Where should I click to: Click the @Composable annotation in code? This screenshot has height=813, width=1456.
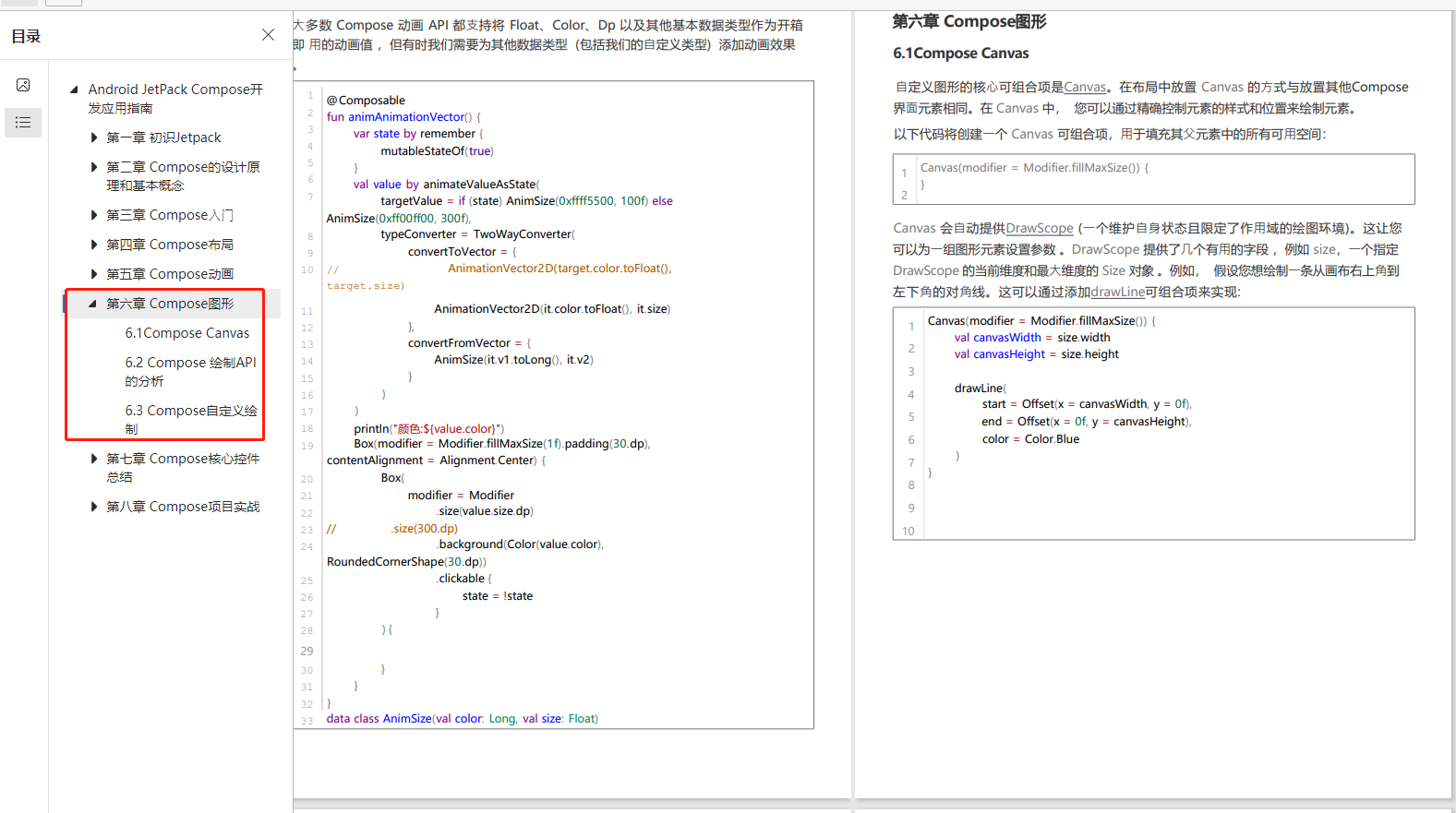click(366, 100)
